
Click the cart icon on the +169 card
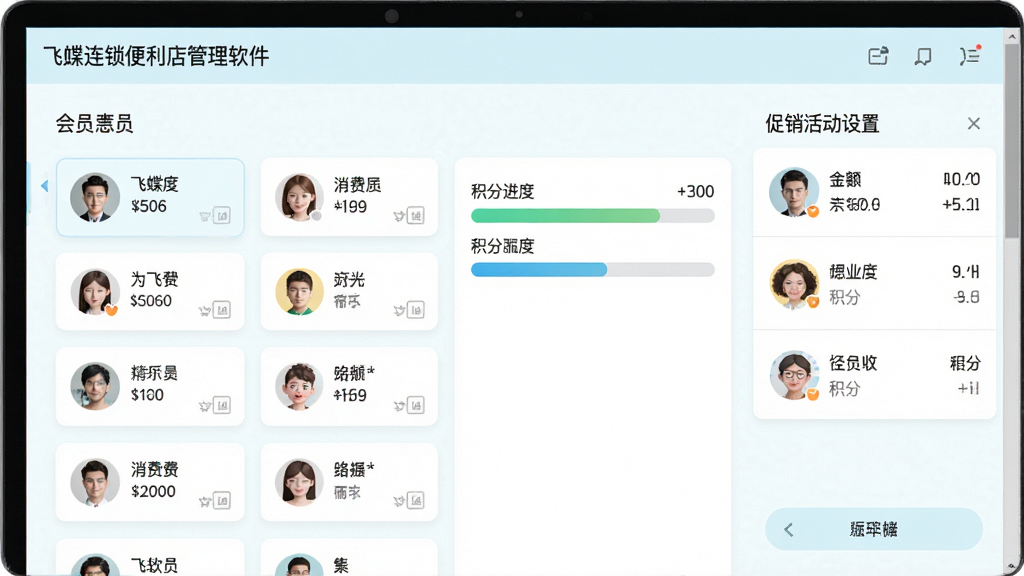[399, 406]
